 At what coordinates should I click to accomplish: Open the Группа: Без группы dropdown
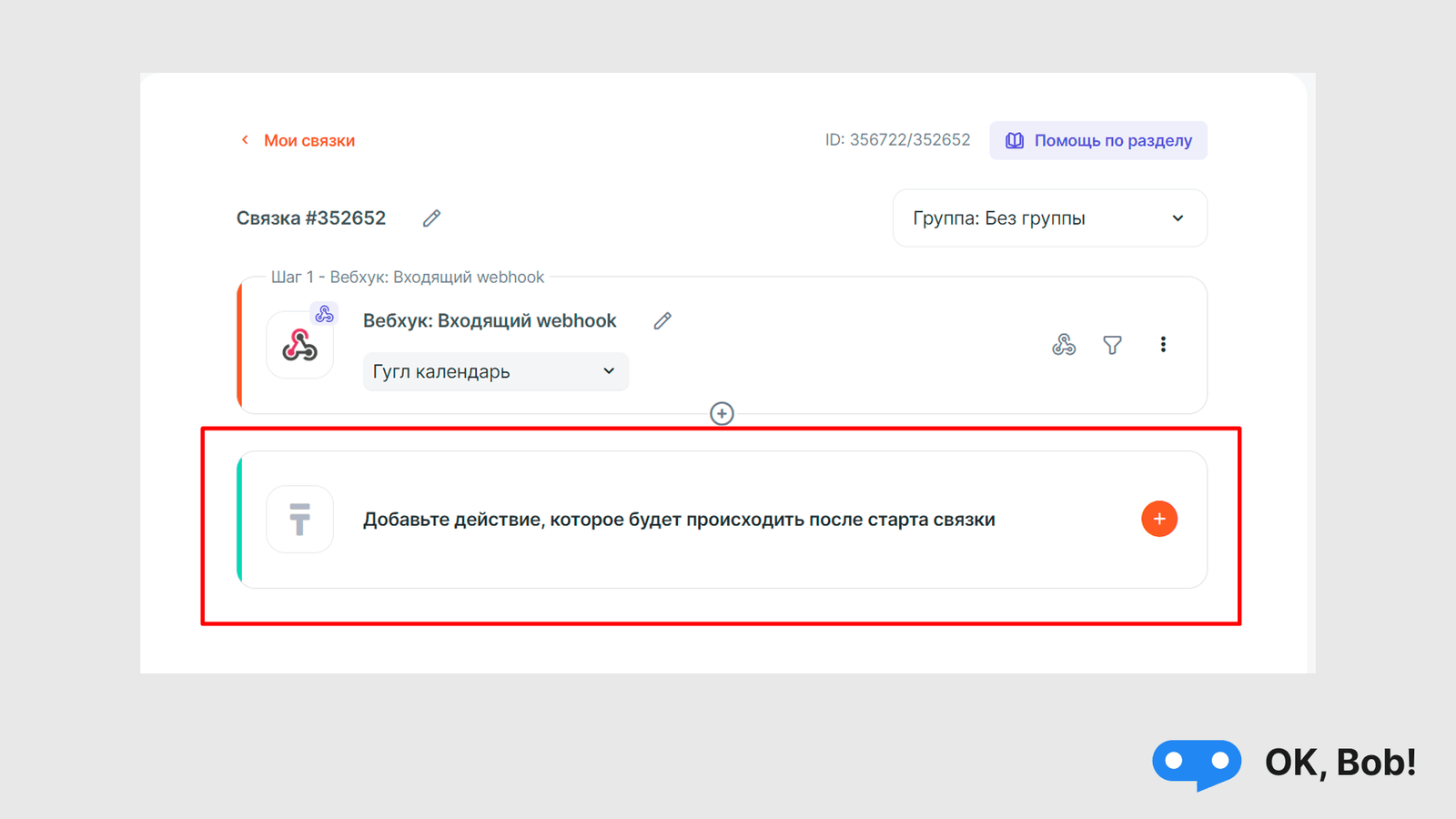pos(1048,218)
